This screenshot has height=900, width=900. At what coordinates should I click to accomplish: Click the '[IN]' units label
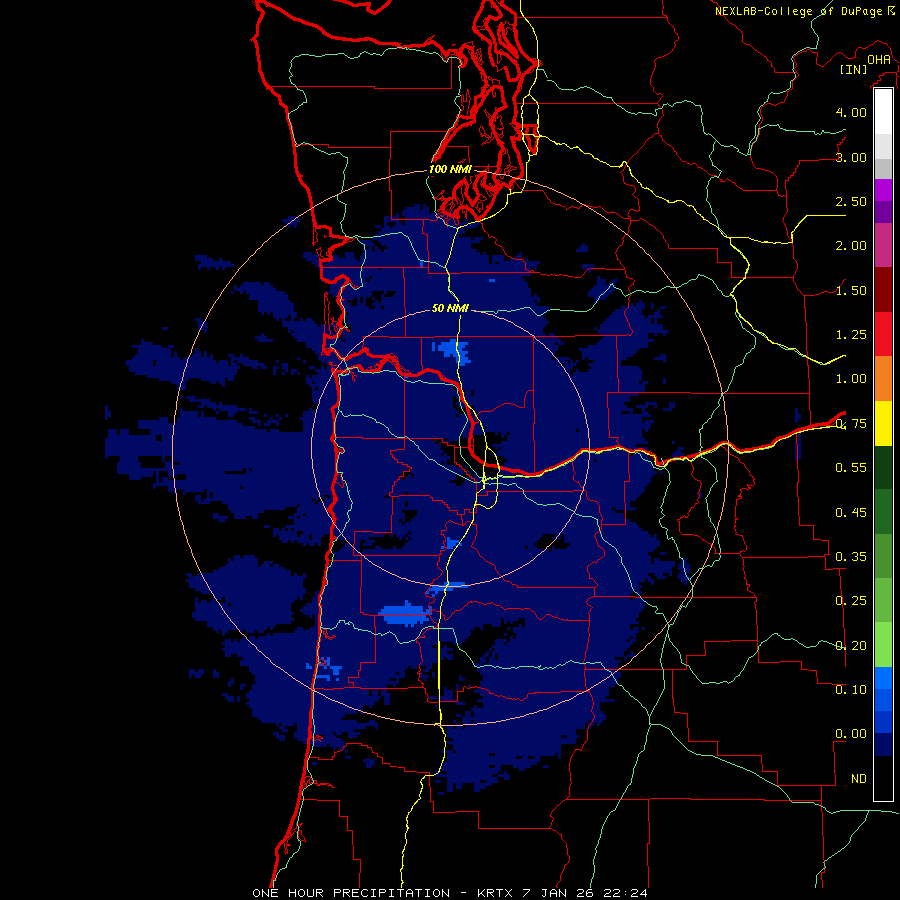[854, 69]
